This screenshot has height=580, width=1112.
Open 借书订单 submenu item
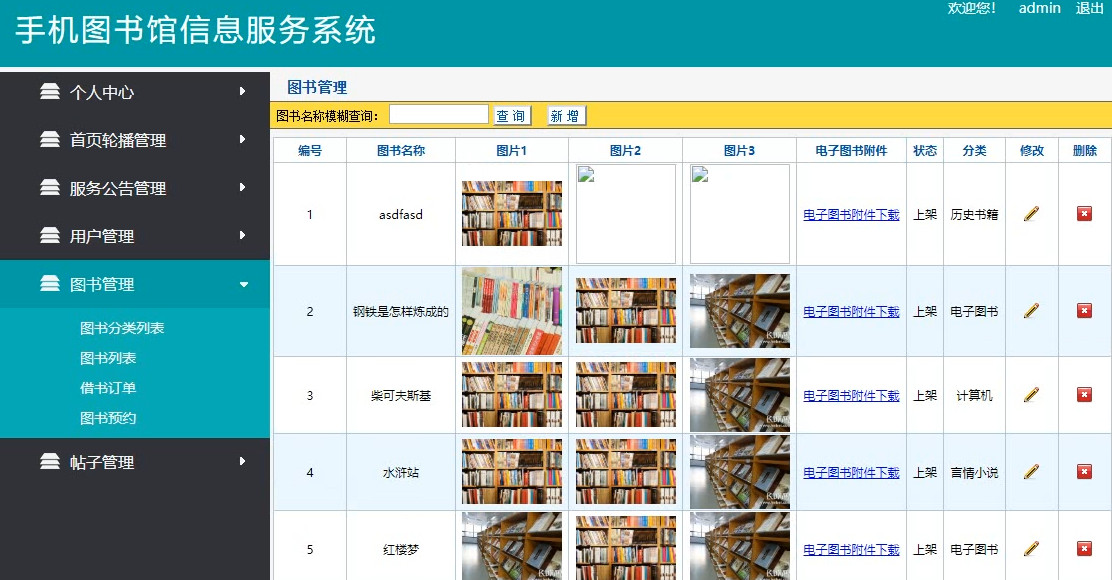coord(108,388)
